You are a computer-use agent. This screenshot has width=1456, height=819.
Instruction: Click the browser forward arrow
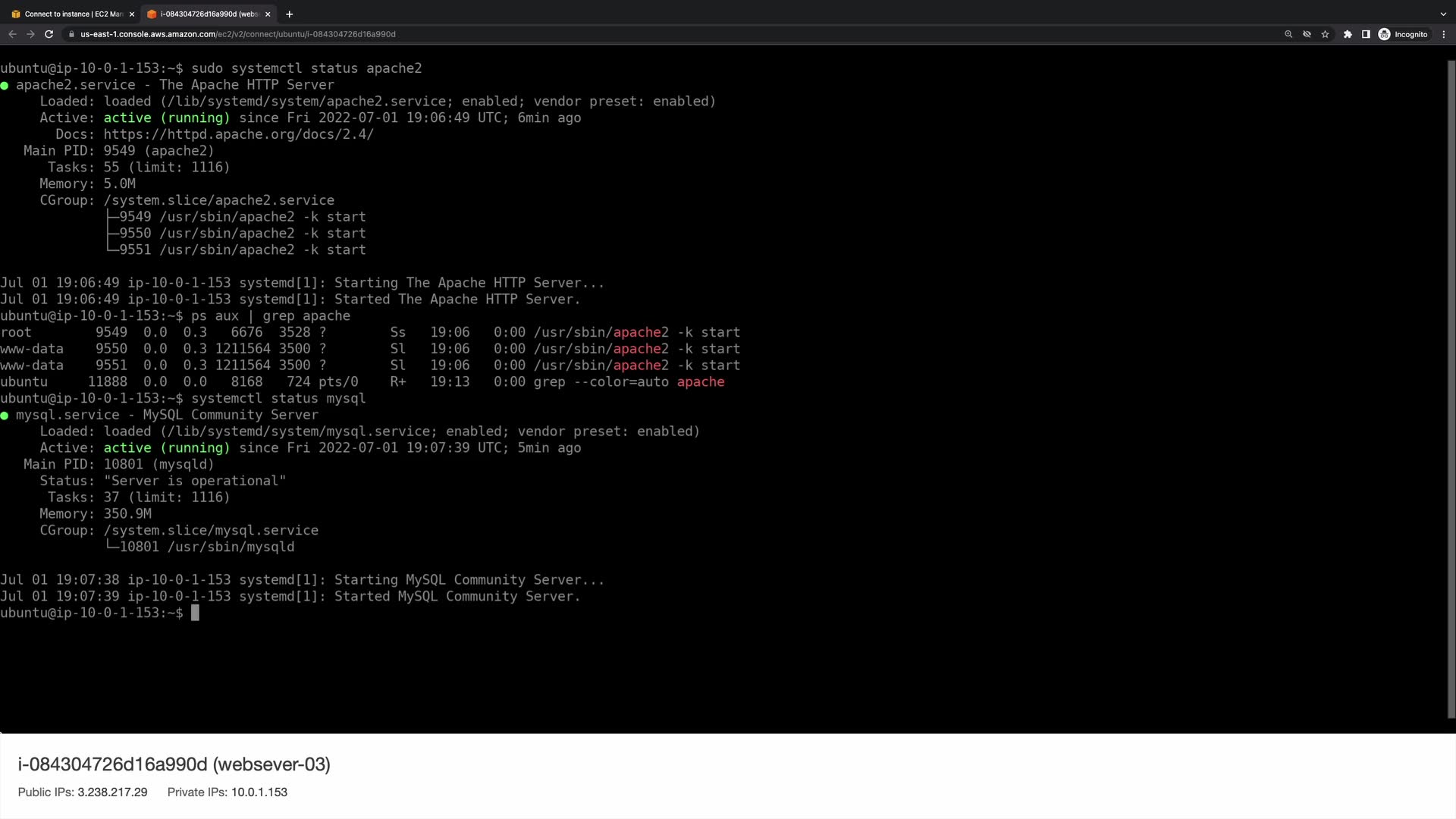click(x=30, y=34)
